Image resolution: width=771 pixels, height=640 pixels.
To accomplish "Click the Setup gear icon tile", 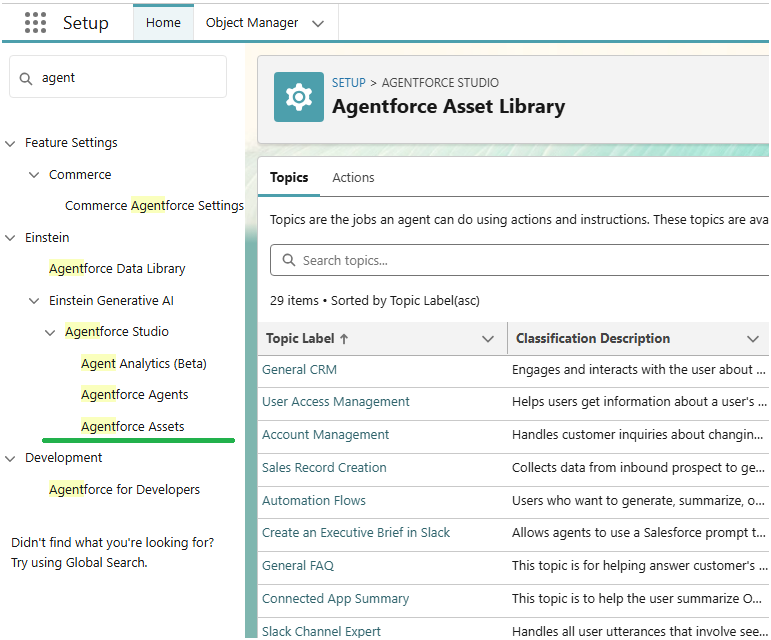I will (298, 97).
